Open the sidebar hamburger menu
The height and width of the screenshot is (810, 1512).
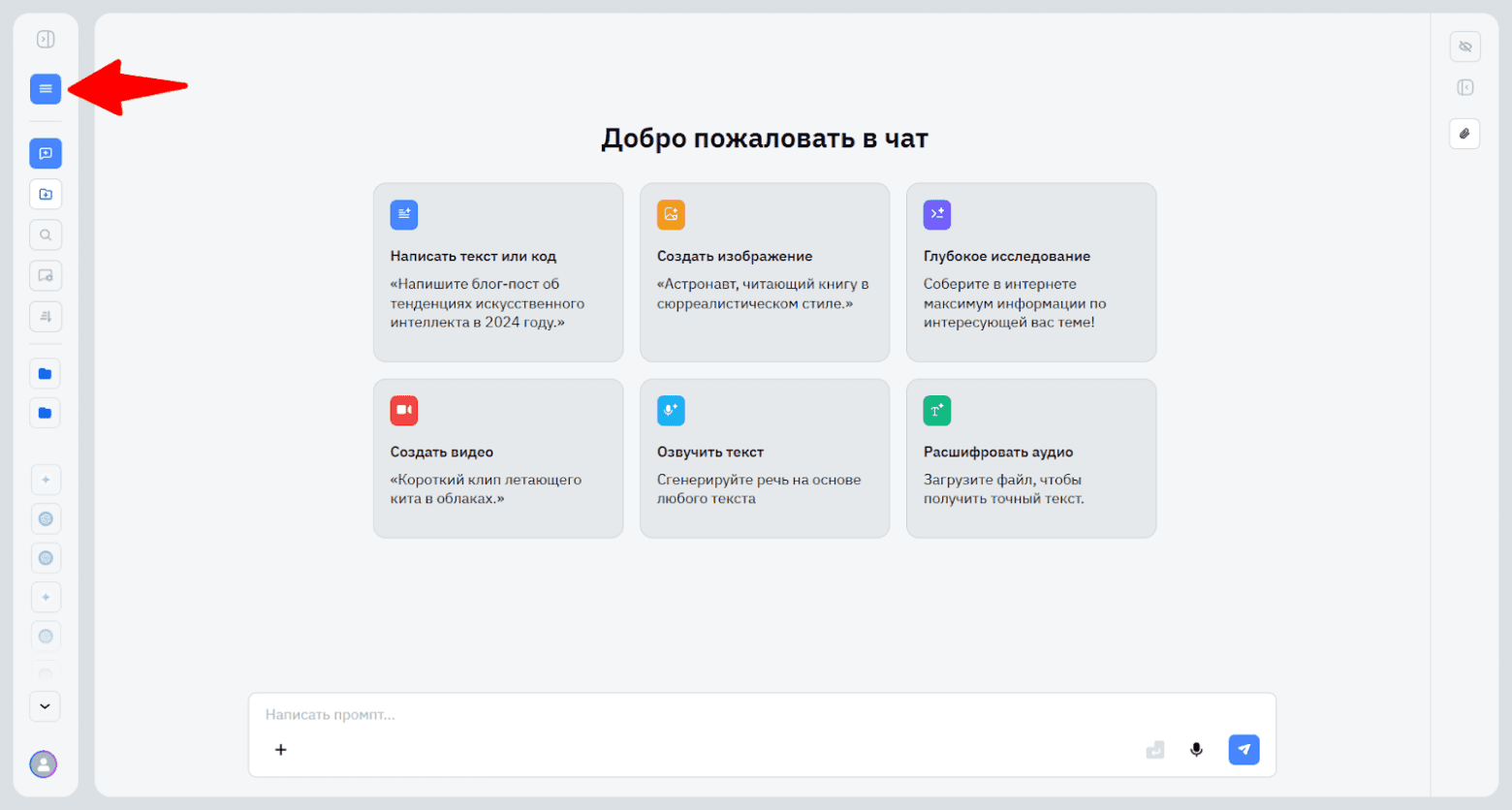(x=45, y=88)
